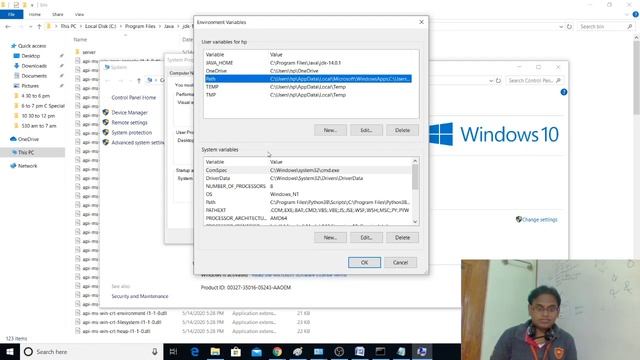Open Device Manager link in System window
This screenshot has height=360, width=640.
pos(129,112)
